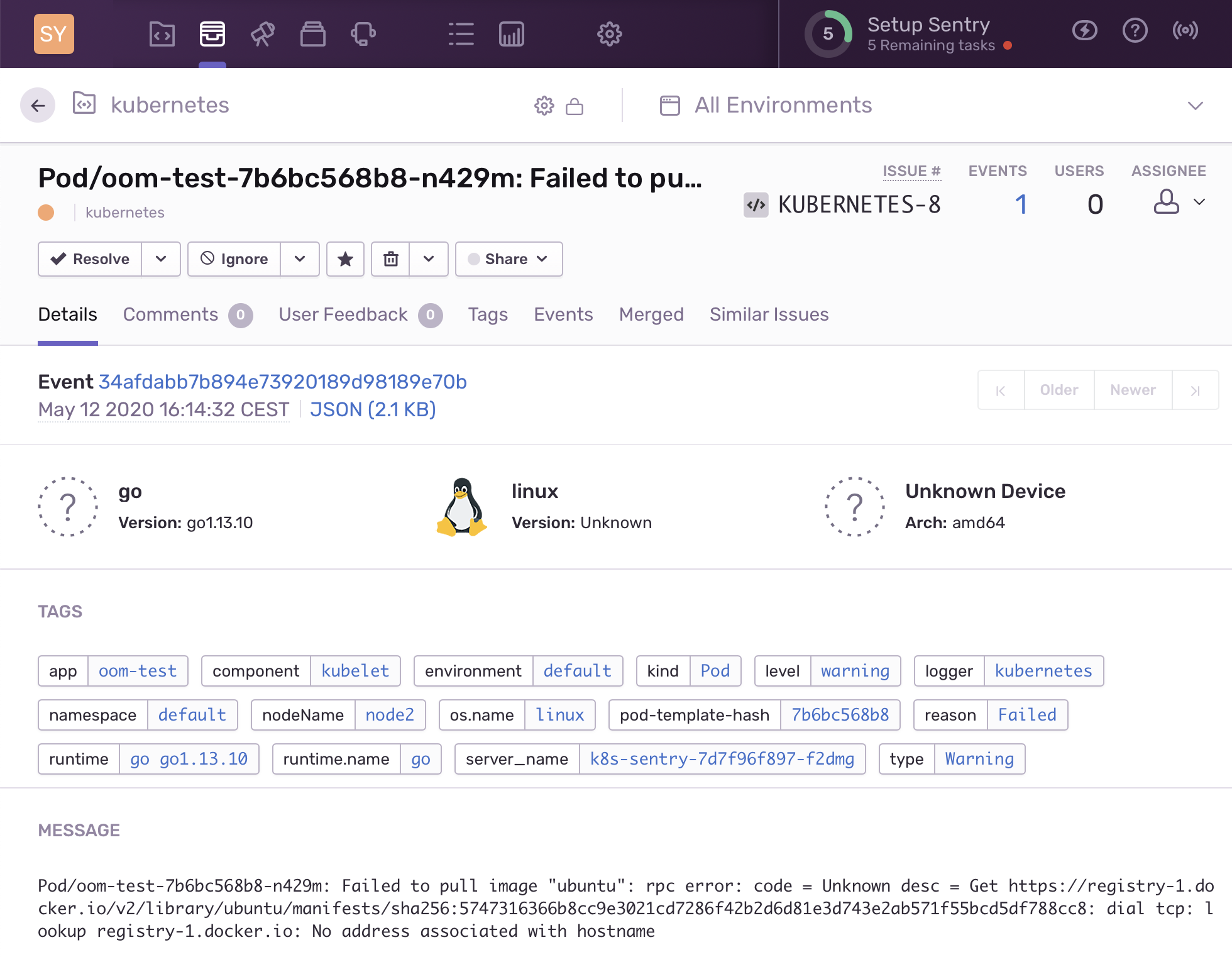Switch to the Comments tab

(170, 314)
